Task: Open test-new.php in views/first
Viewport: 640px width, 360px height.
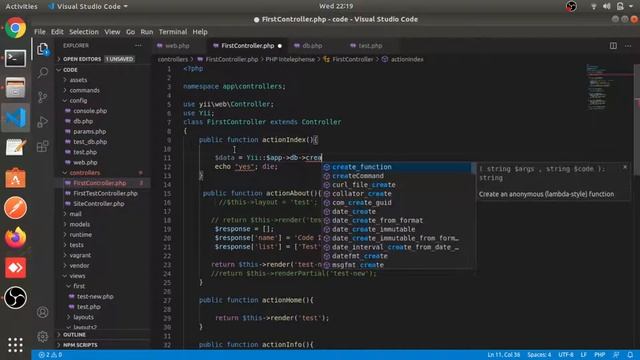Action: [x=95, y=296]
